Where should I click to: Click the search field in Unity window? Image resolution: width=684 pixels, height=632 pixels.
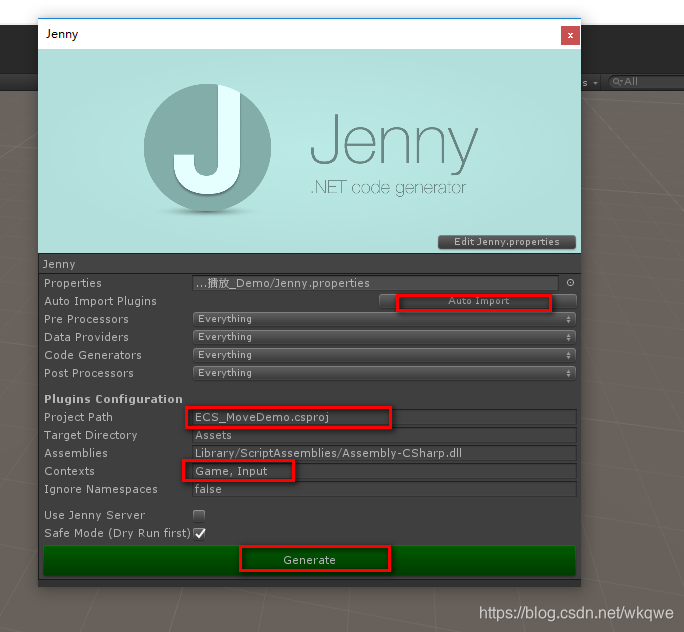(x=646, y=82)
